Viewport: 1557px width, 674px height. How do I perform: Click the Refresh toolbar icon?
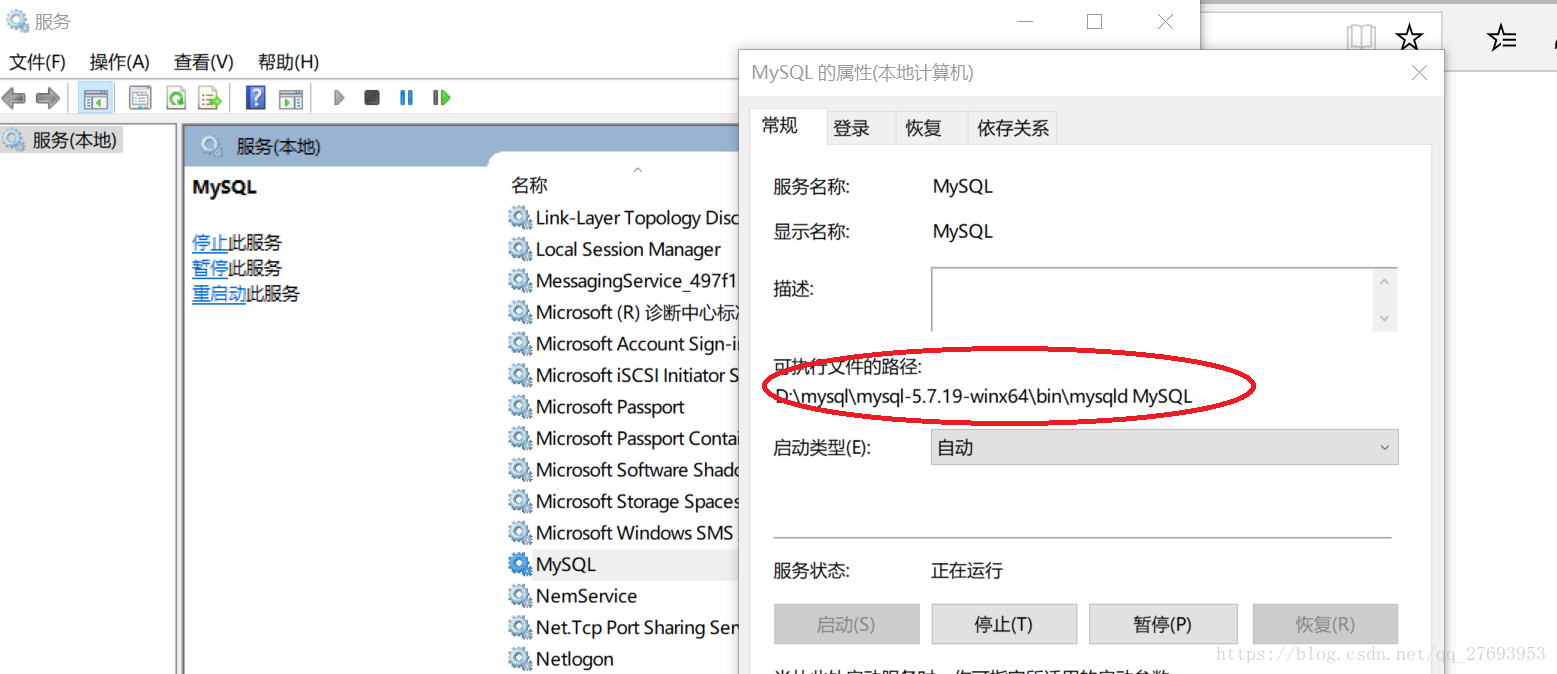click(x=176, y=98)
